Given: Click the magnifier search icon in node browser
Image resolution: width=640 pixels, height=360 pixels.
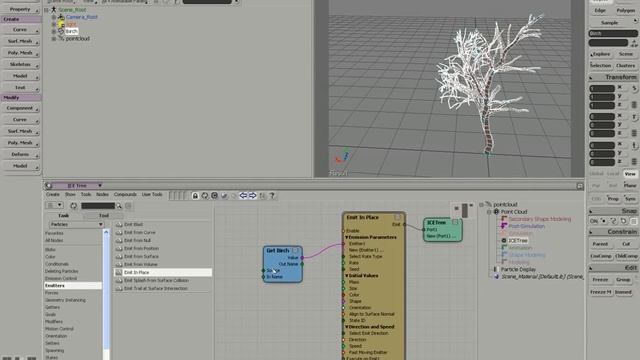Looking at the screenshot, I should click(119, 206).
